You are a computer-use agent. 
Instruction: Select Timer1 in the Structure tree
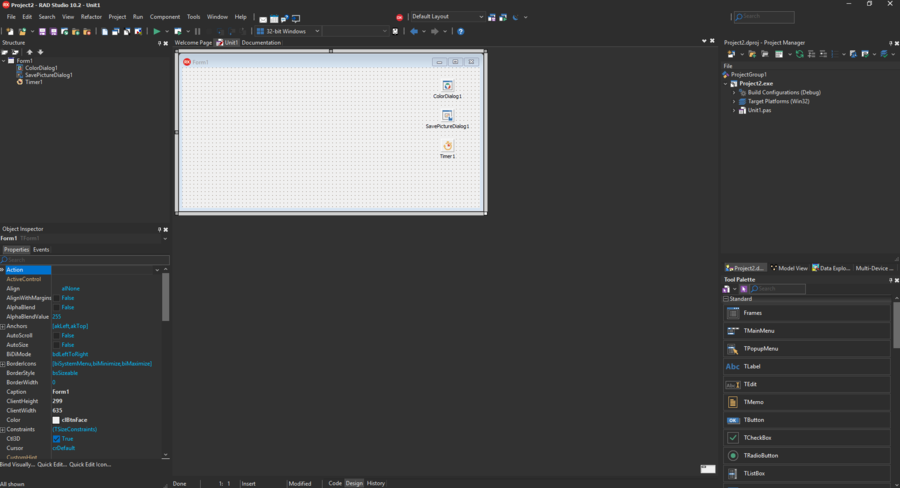tap(33, 82)
